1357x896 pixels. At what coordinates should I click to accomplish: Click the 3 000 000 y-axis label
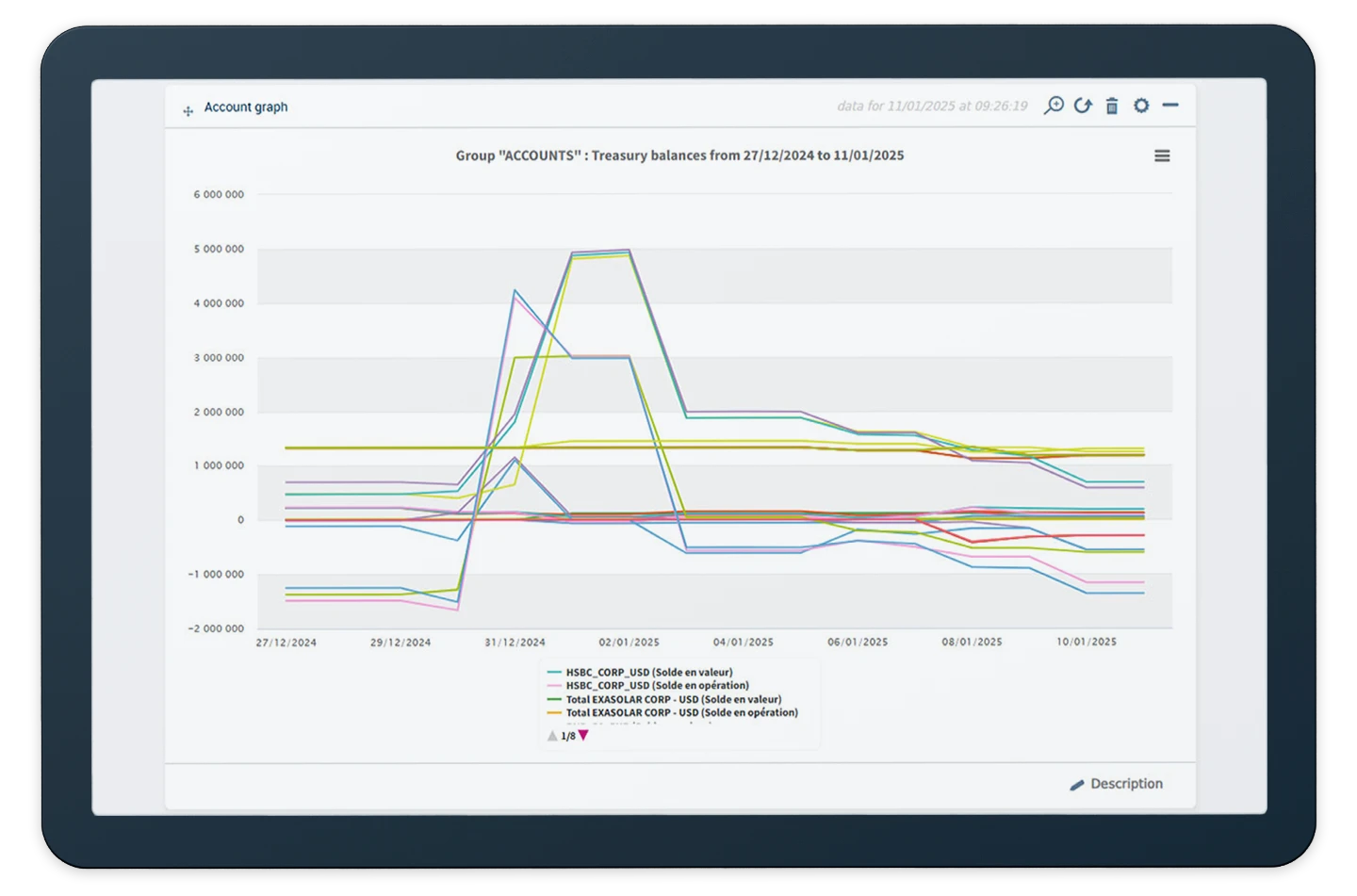tap(218, 358)
